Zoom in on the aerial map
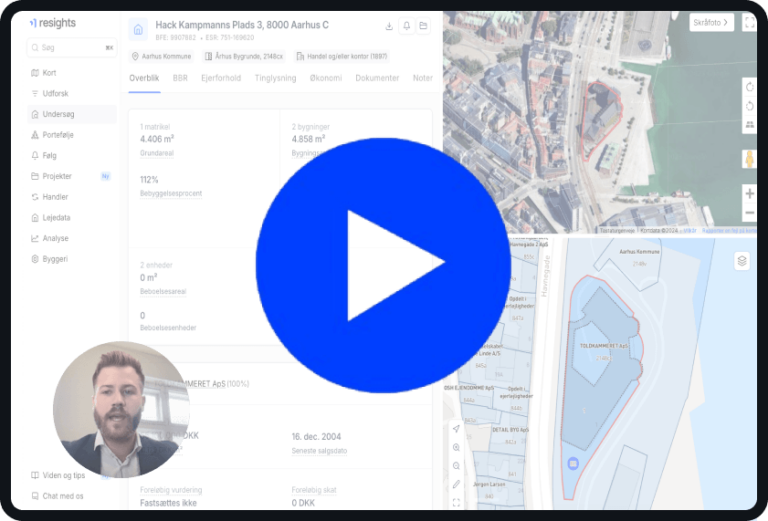The width and height of the screenshot is (768, 521). pyautogui.click(x=749, y=193)
